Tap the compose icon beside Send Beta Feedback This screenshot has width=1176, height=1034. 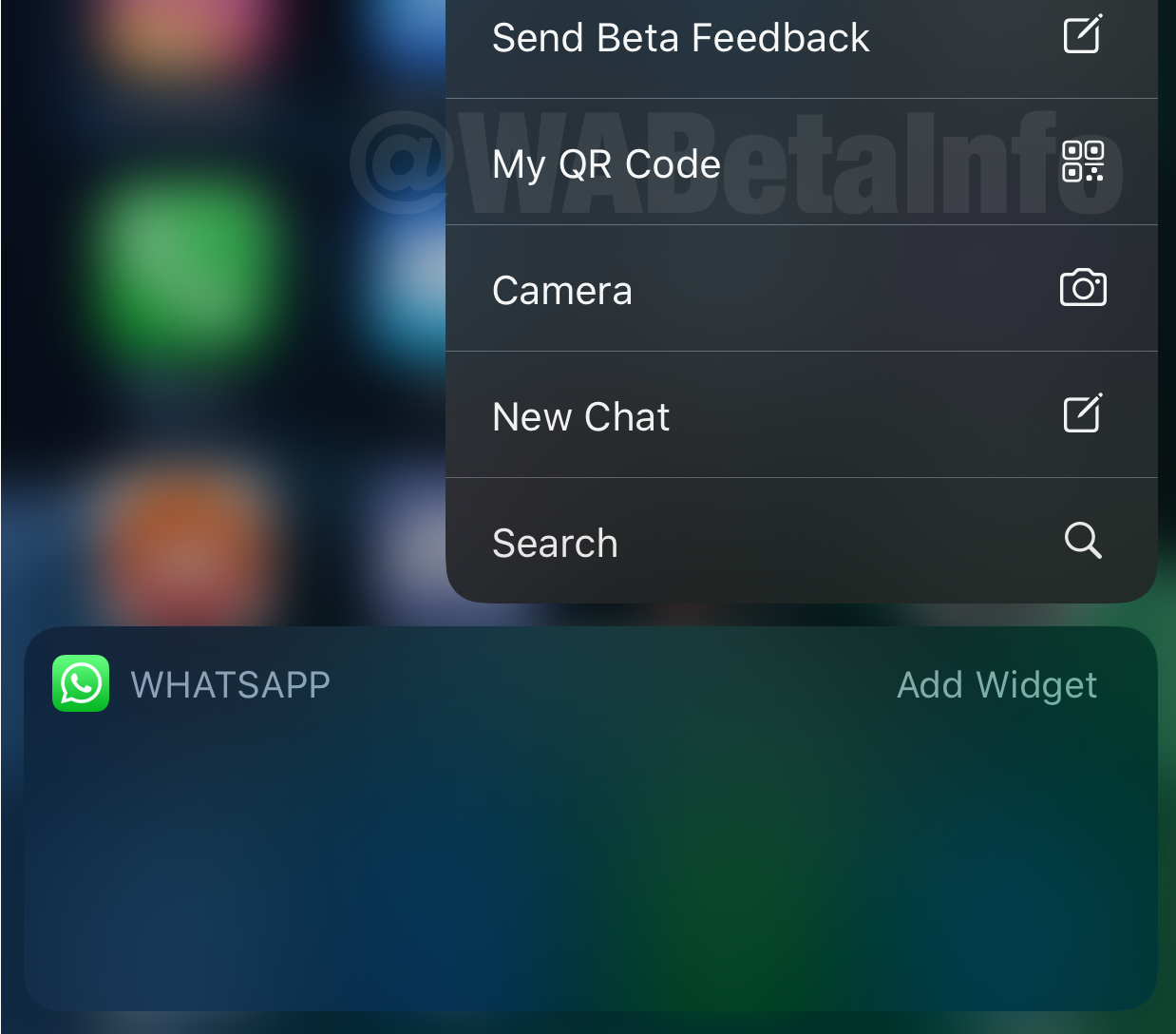tap(1082, 34)
